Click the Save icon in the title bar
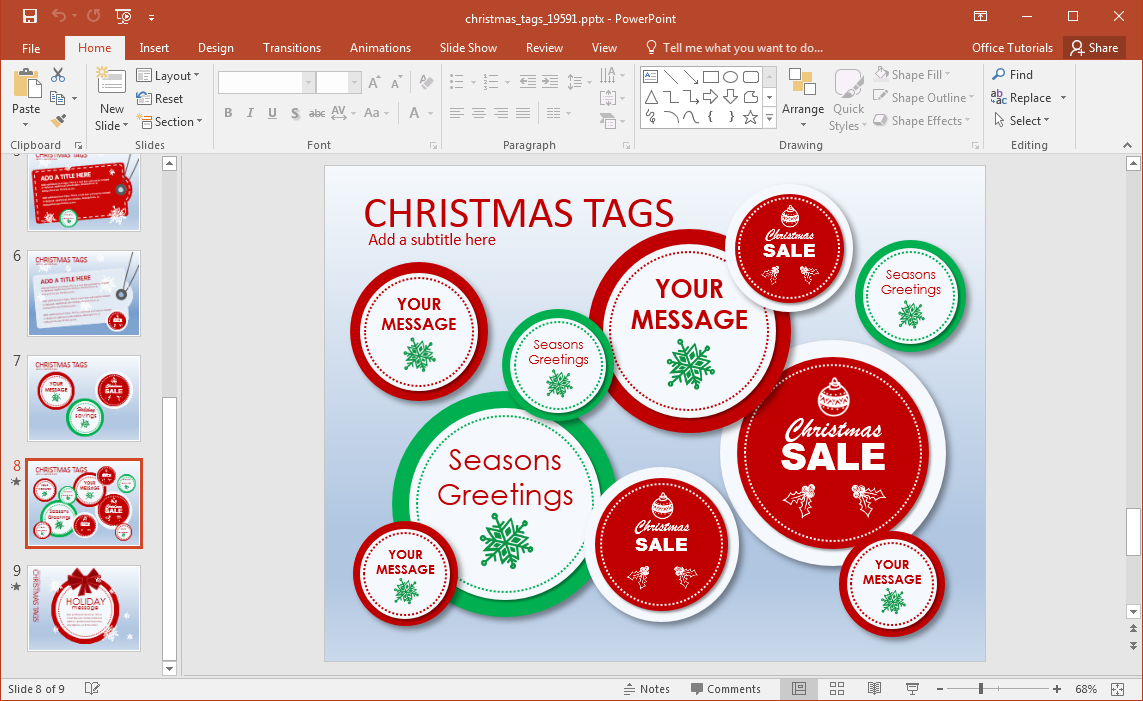Image resolution: width=1143 pixels, height=701 pixels. (x=30, y=16)
